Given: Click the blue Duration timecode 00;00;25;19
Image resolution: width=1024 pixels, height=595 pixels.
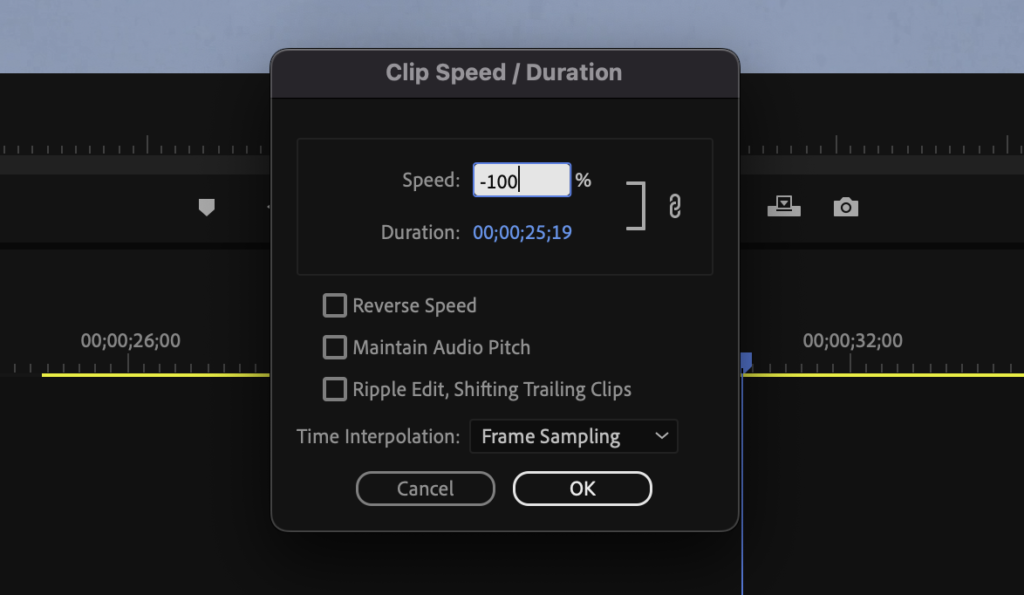Looking at the screenshot, I should coord(522,232).
